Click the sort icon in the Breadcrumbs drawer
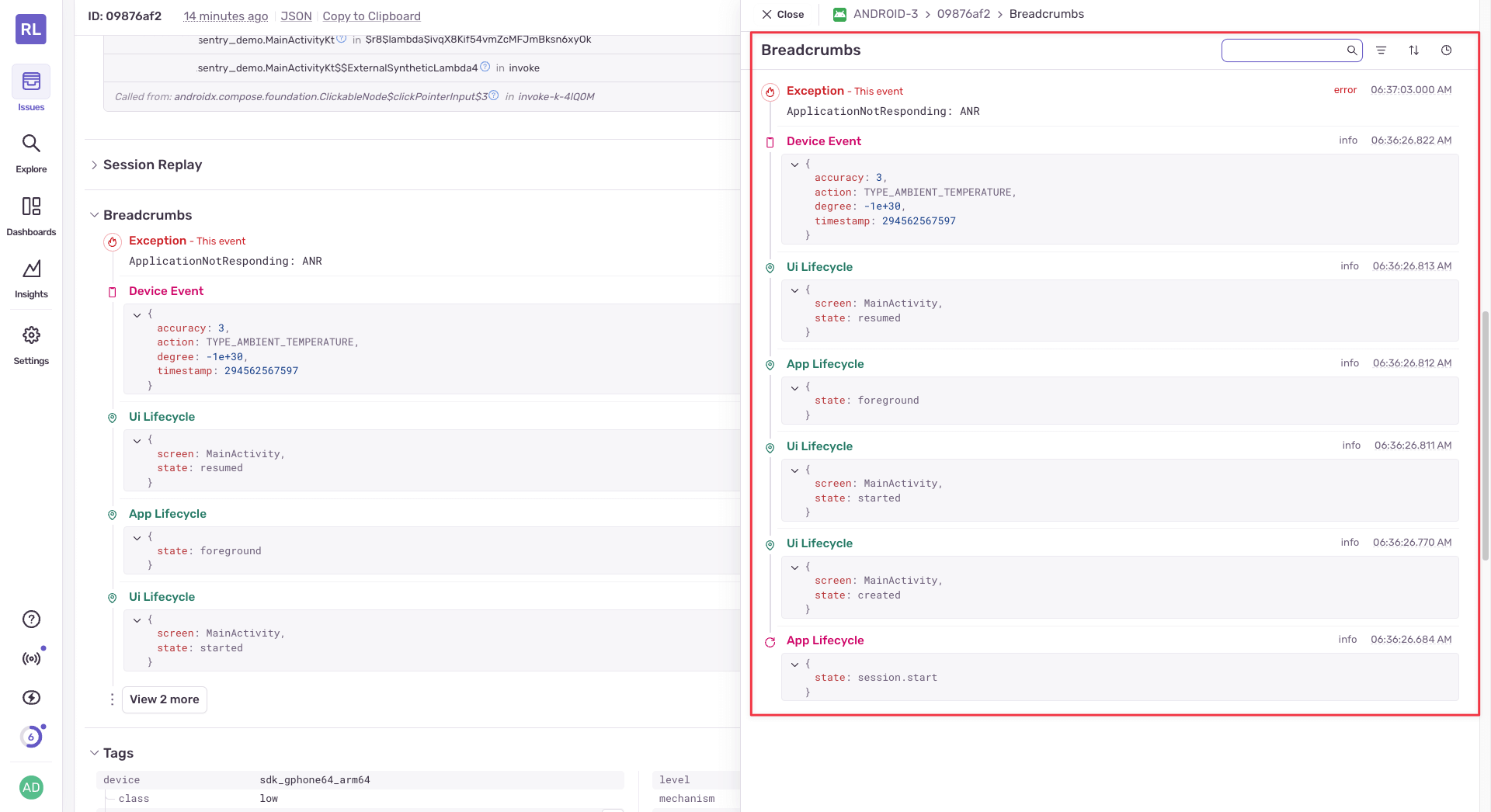 1413,50
